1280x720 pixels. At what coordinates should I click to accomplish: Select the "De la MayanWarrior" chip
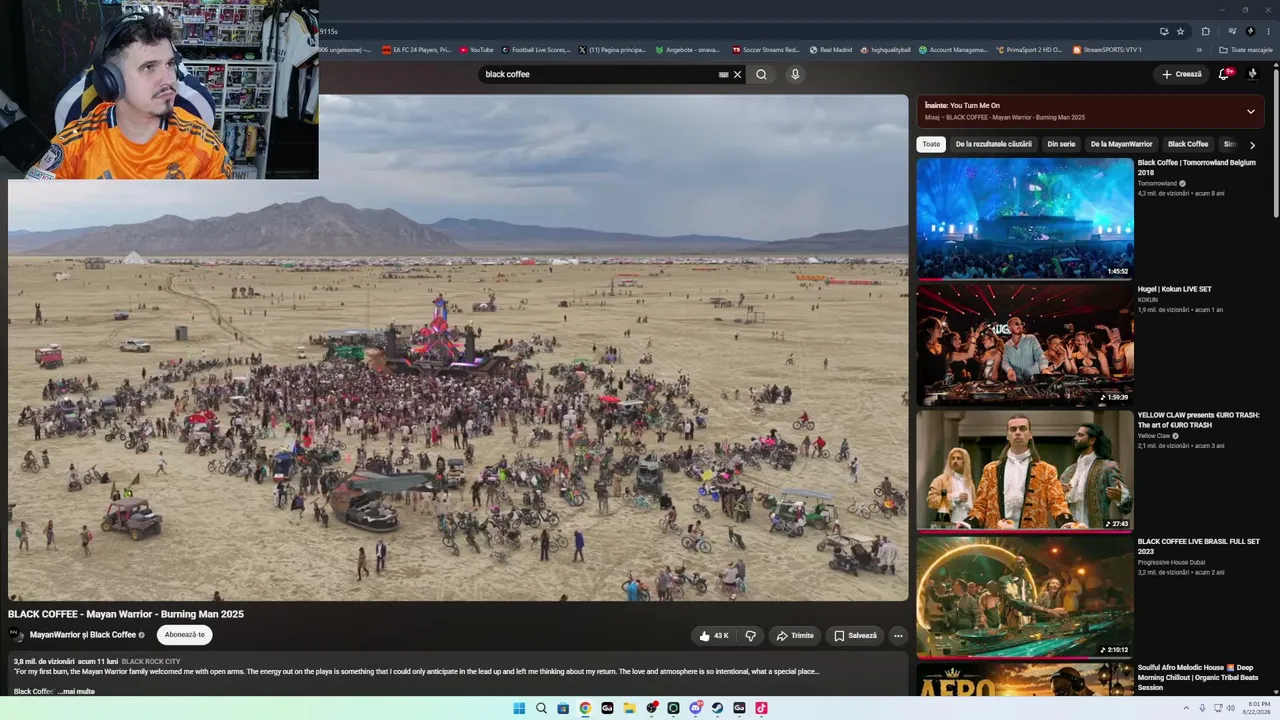point(1121,144)
